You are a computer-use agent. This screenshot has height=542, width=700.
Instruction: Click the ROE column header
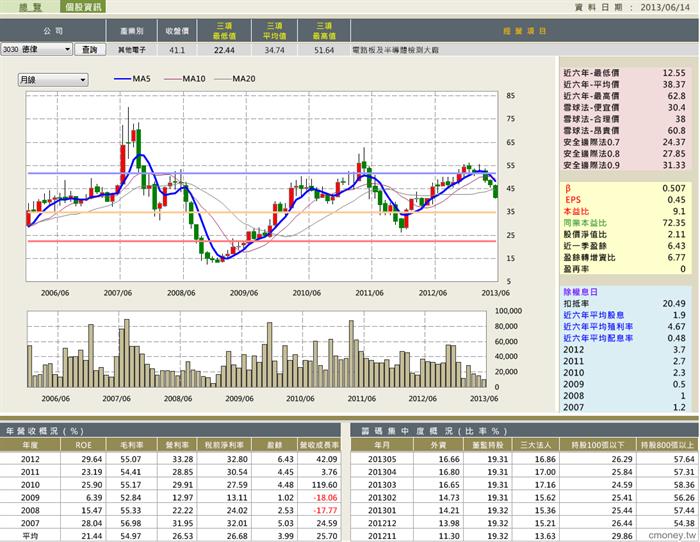click(x=83, y=445)
